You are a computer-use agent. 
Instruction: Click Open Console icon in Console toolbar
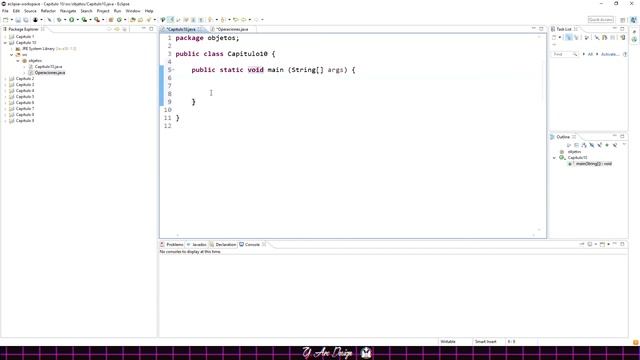coord(602,244)
